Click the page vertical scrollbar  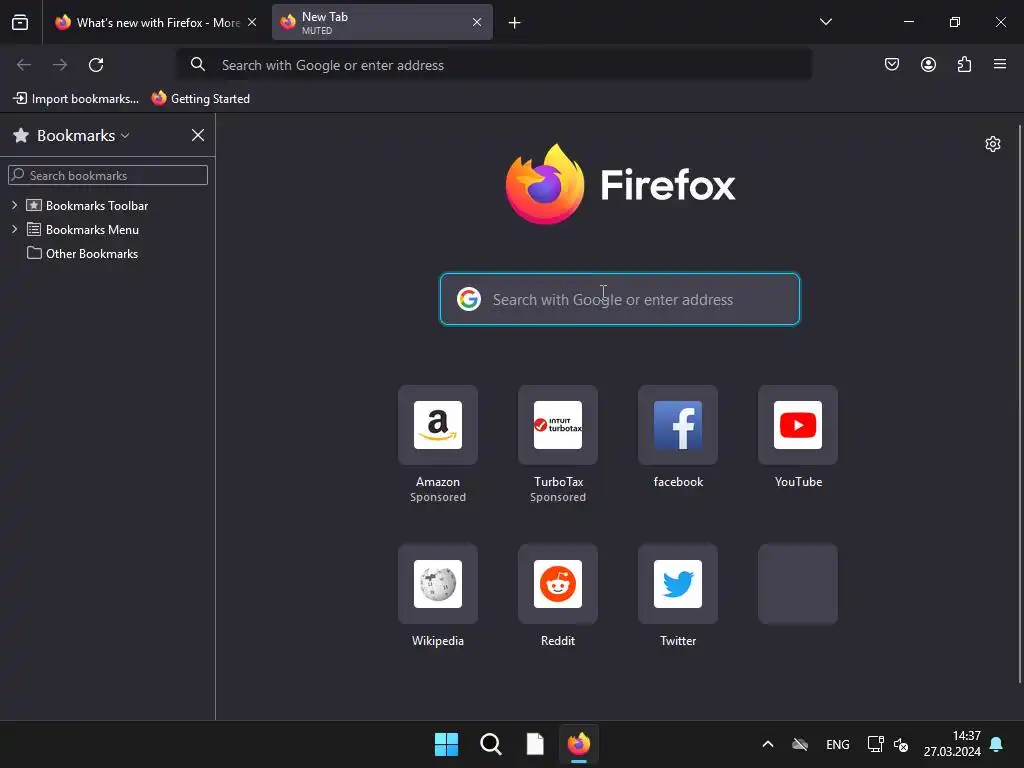pos(1019,404)
